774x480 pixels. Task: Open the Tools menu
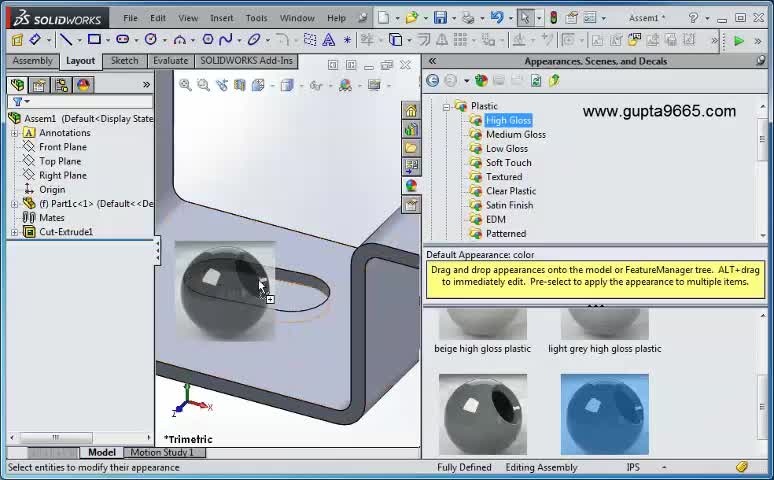tap(257, 18)
